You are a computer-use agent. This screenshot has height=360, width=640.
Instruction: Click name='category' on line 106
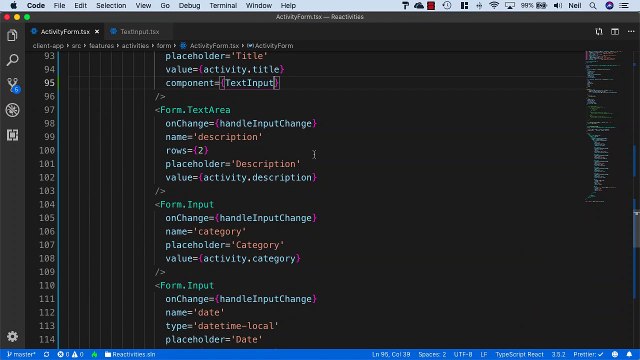[206, 231]
